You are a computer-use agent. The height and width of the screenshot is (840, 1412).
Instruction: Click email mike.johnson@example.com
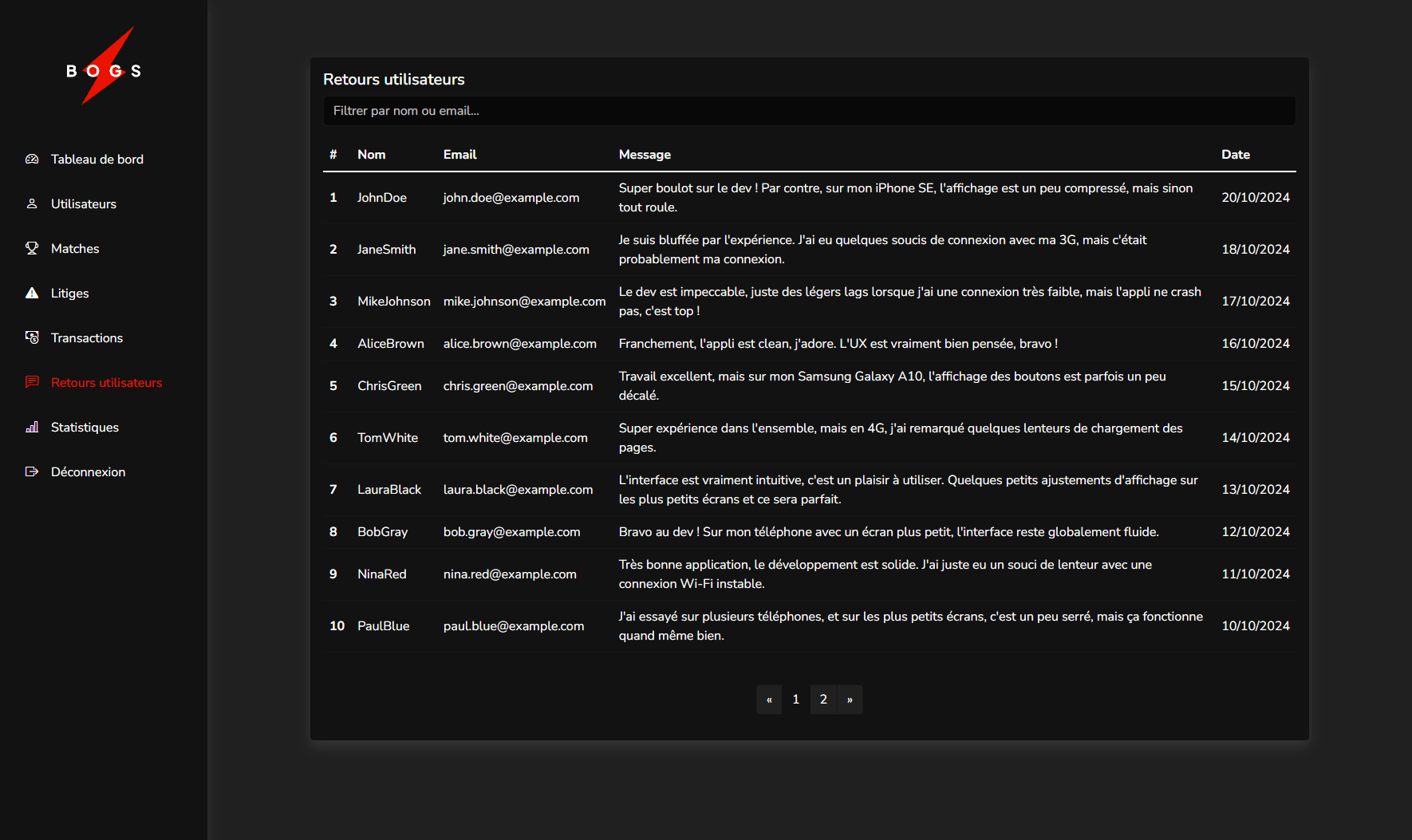click(x=525, y=302)
